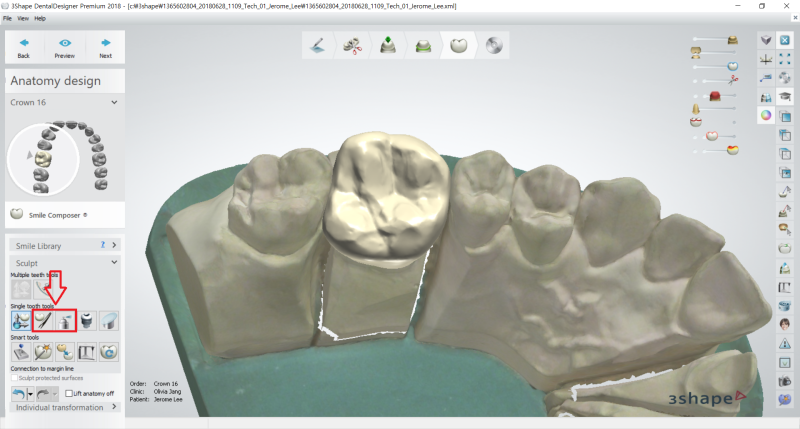Click the camera screenshot icon
The height and width of the screenshot is (429, 800).
point(785,381)
